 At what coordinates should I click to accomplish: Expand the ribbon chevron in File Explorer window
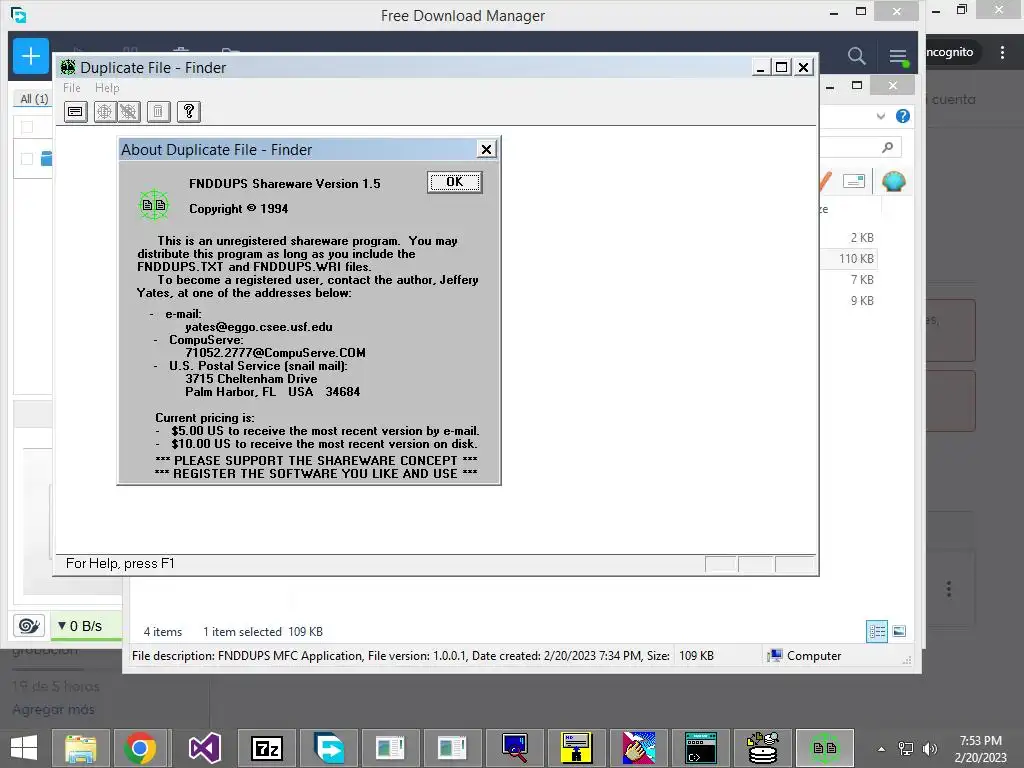(880, 116)
